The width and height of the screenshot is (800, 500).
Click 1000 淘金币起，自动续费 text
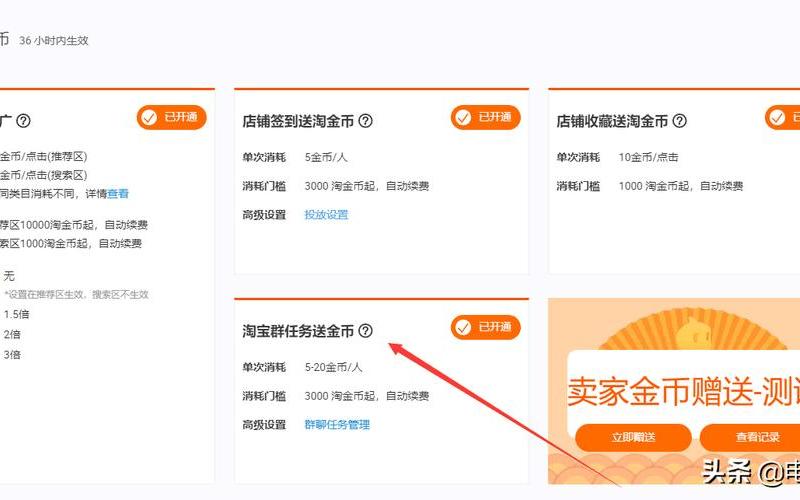coord(681,186)
